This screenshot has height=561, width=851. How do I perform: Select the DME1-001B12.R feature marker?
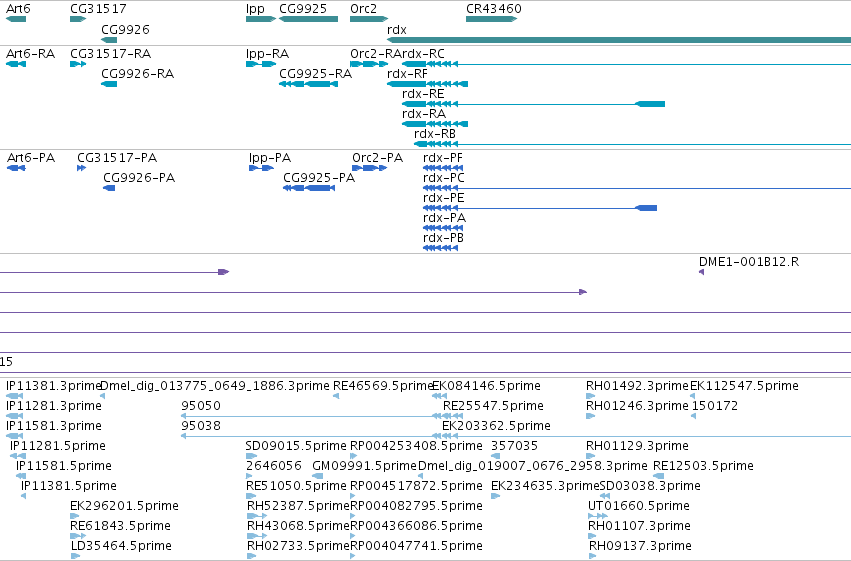coord(702,272)
